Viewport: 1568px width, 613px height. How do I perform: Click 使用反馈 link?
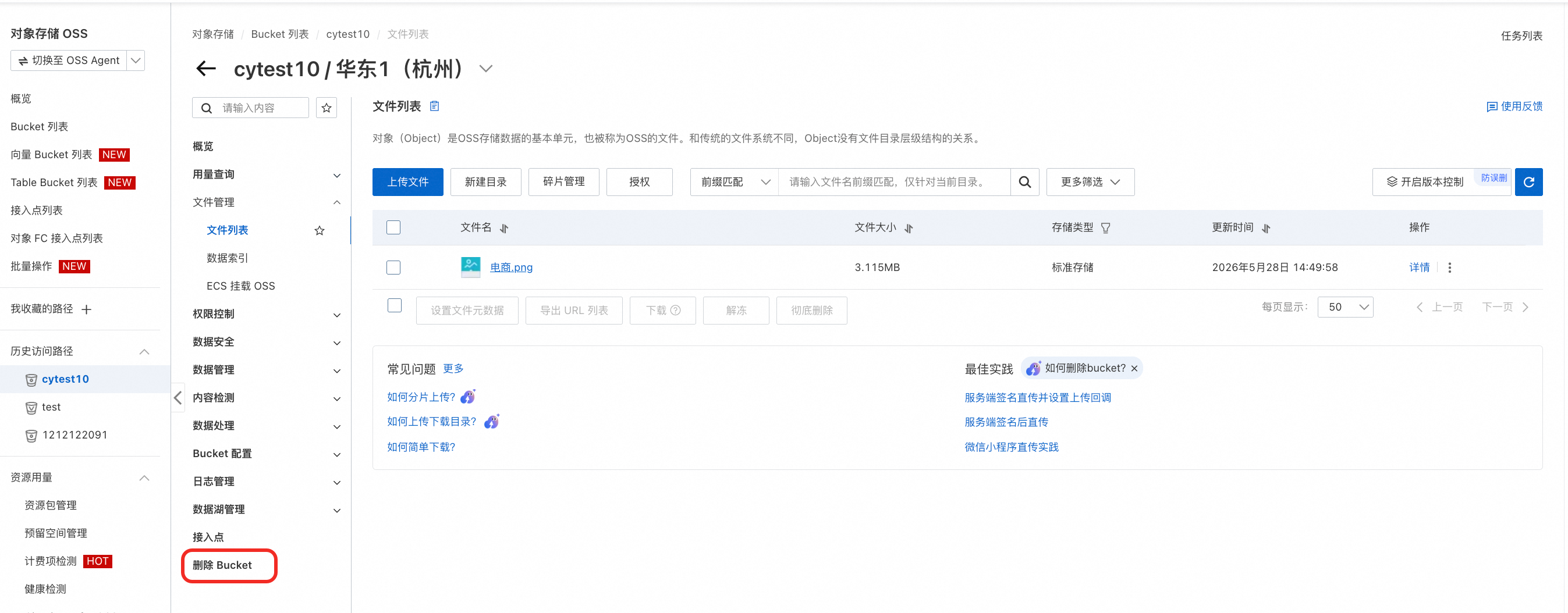pyautogui.click(x=1514, y=106)
